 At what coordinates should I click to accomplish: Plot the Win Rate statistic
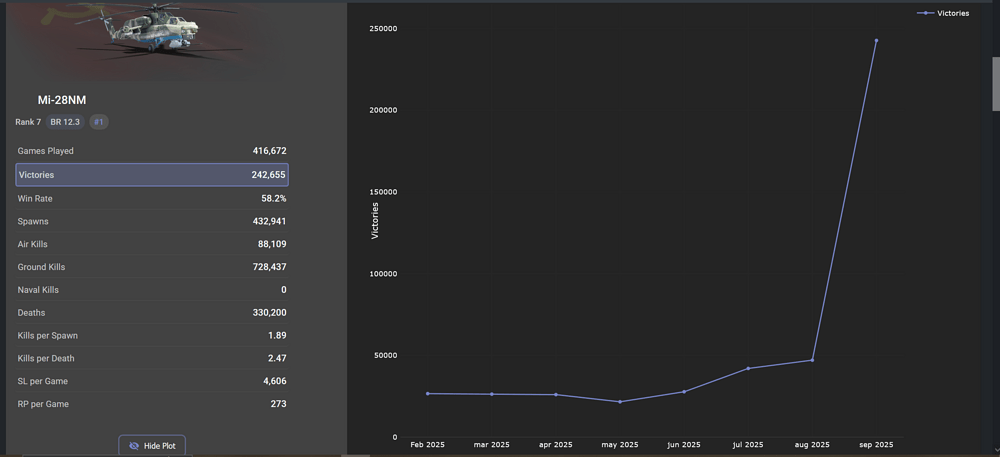[x=152, y=199]
